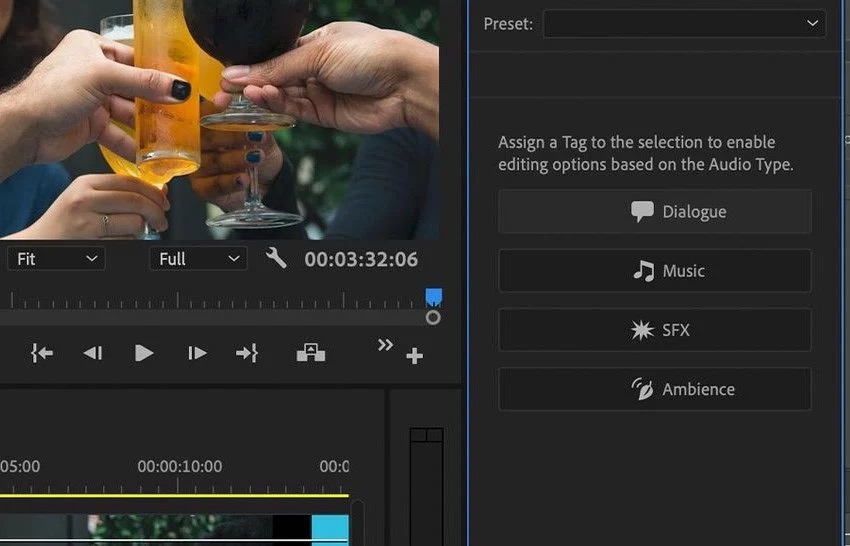Open the wrench settings menu

tap(276, 259)
